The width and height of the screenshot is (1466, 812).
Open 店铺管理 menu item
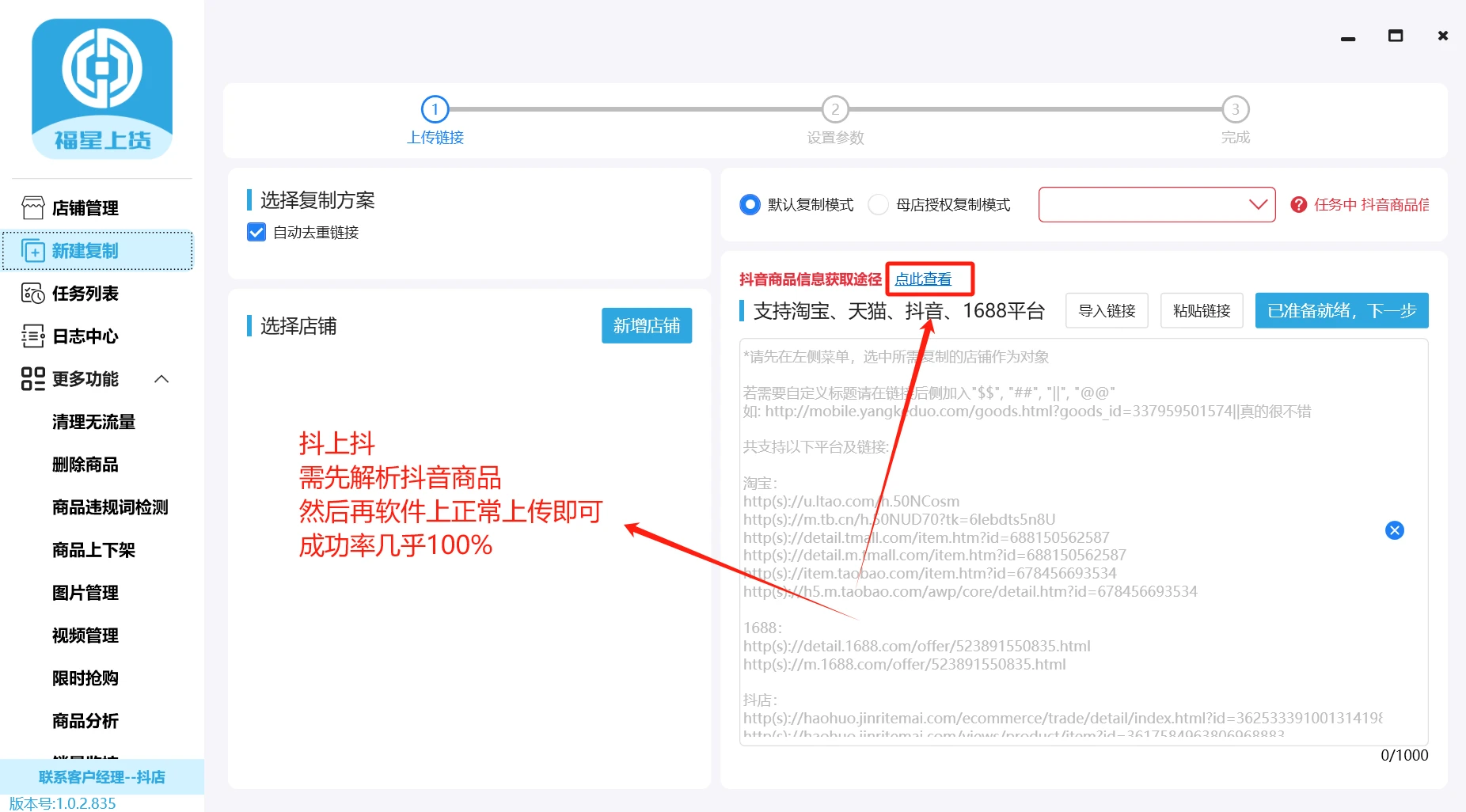point(97,208)
